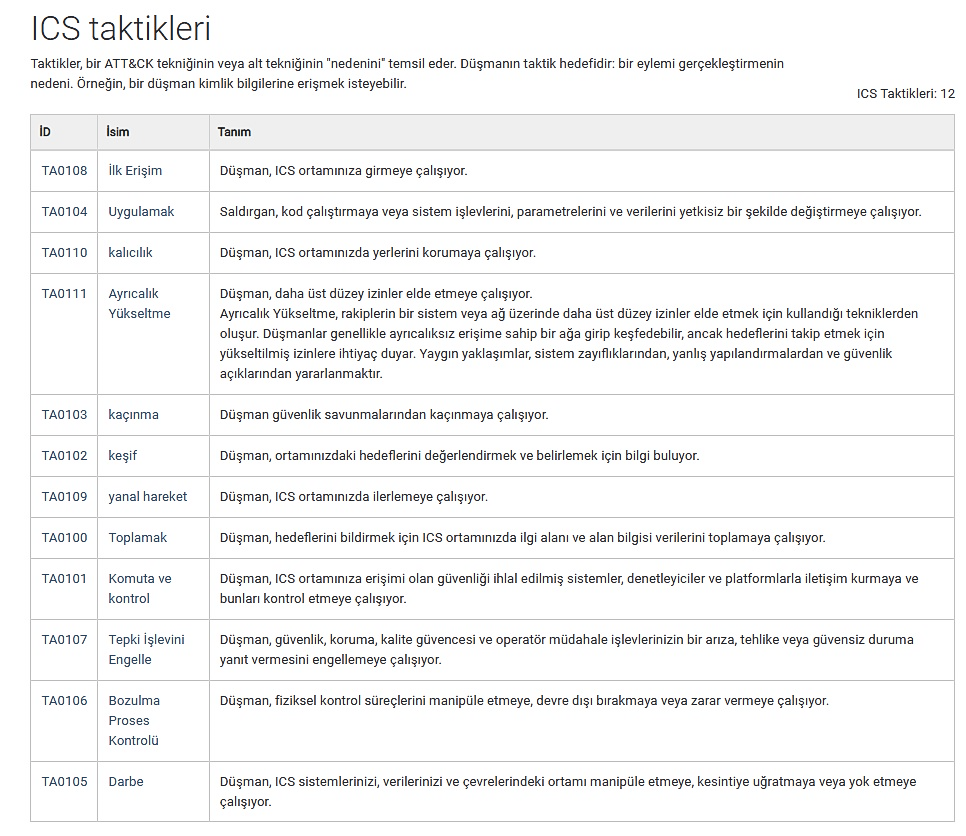Select the Darbe tactic link
Viewport: 966px width, 836px height.
[x=126, y=781]
